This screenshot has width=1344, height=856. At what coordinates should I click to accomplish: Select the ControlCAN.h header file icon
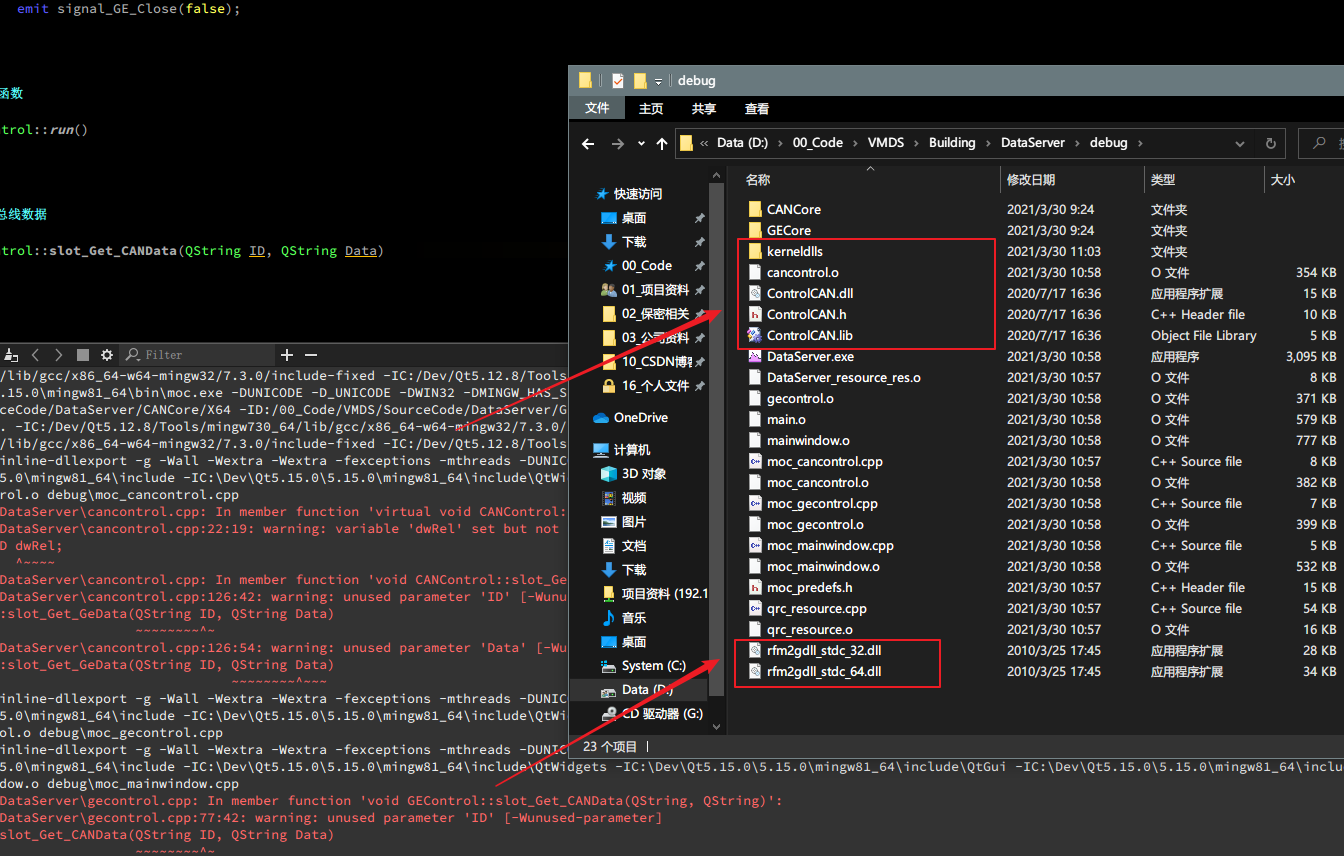pos(755,314)
